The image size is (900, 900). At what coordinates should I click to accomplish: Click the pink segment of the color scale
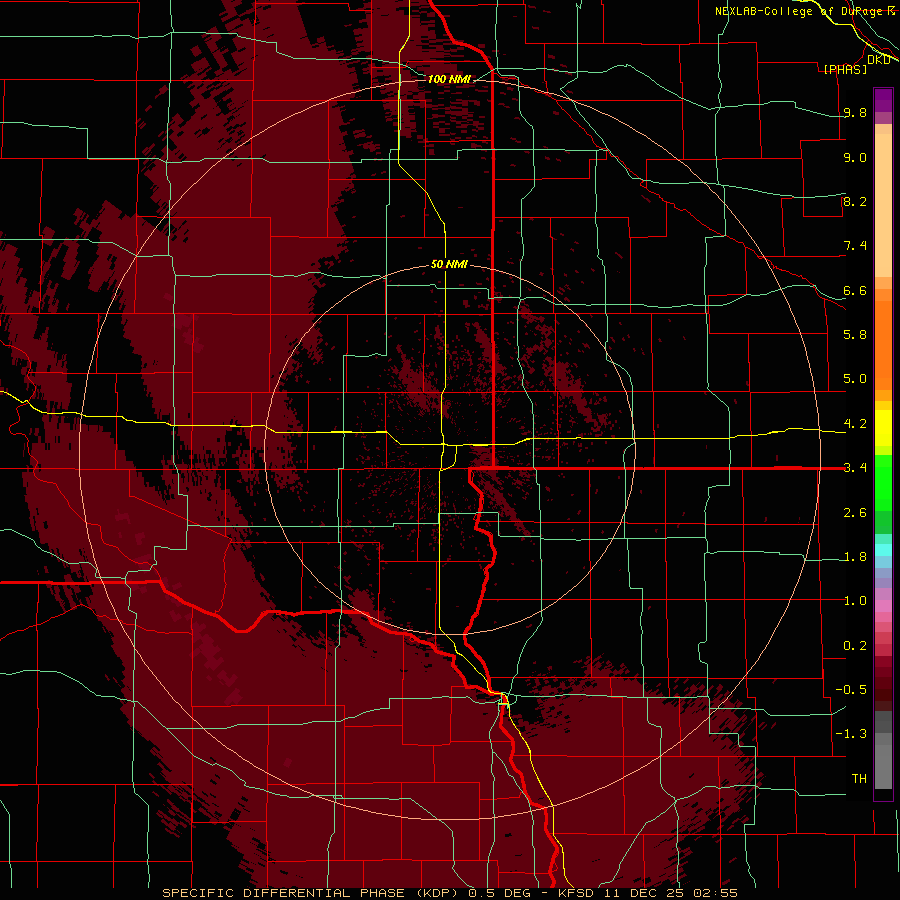point(883,606)
